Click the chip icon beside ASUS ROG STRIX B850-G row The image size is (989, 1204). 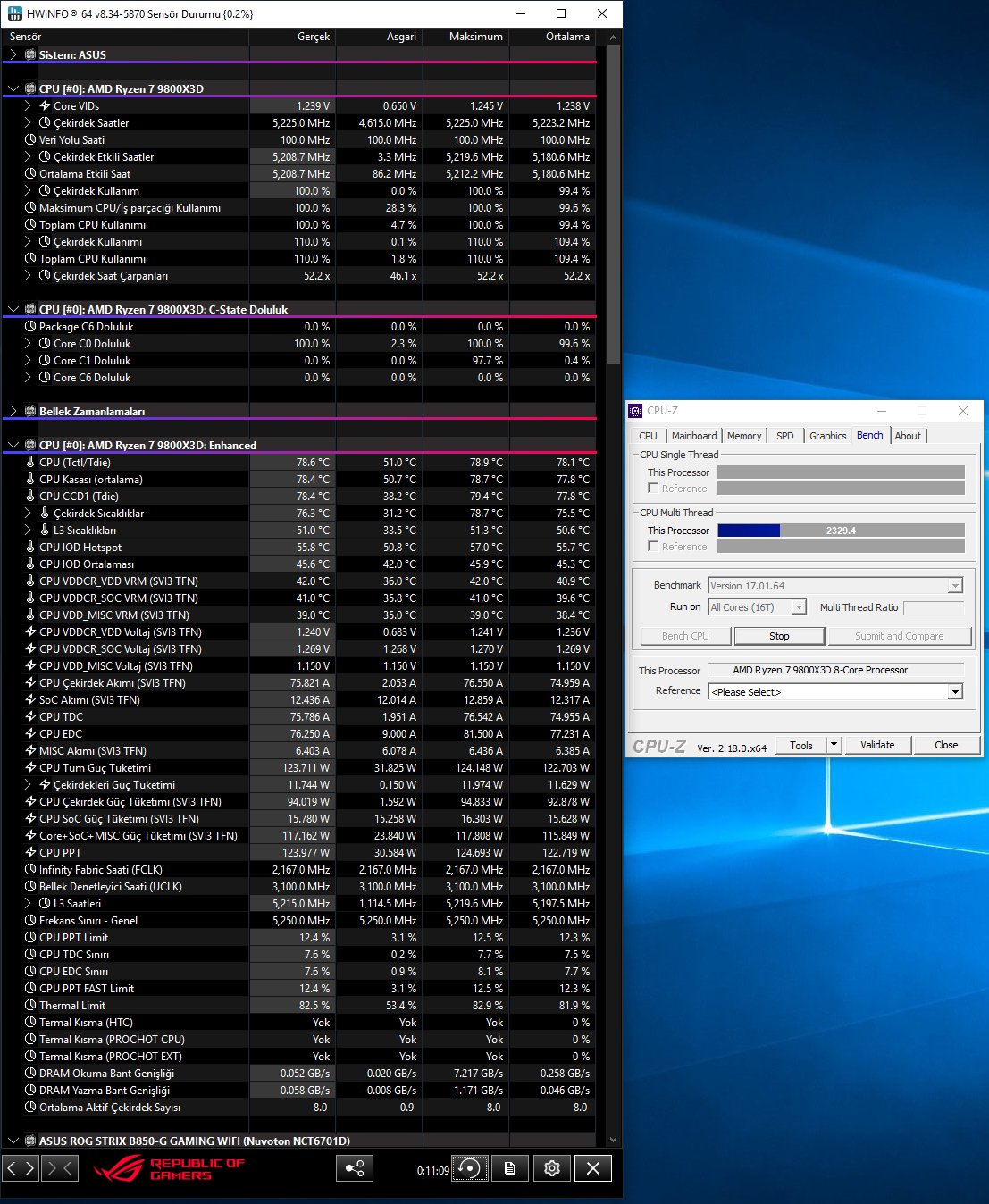pos(30,1141)
